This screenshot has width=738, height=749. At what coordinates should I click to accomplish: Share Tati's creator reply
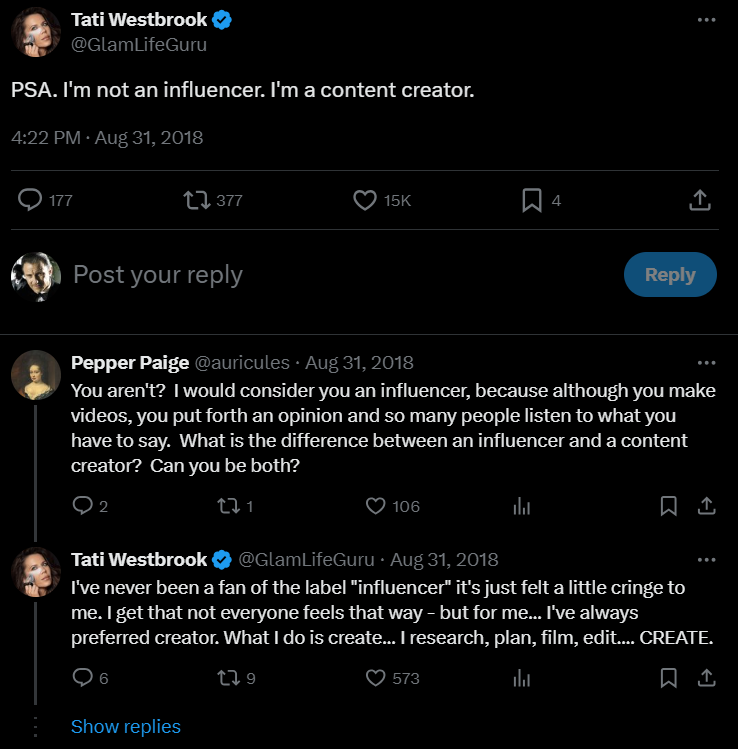pyautogui.click(x=704, y=678)
